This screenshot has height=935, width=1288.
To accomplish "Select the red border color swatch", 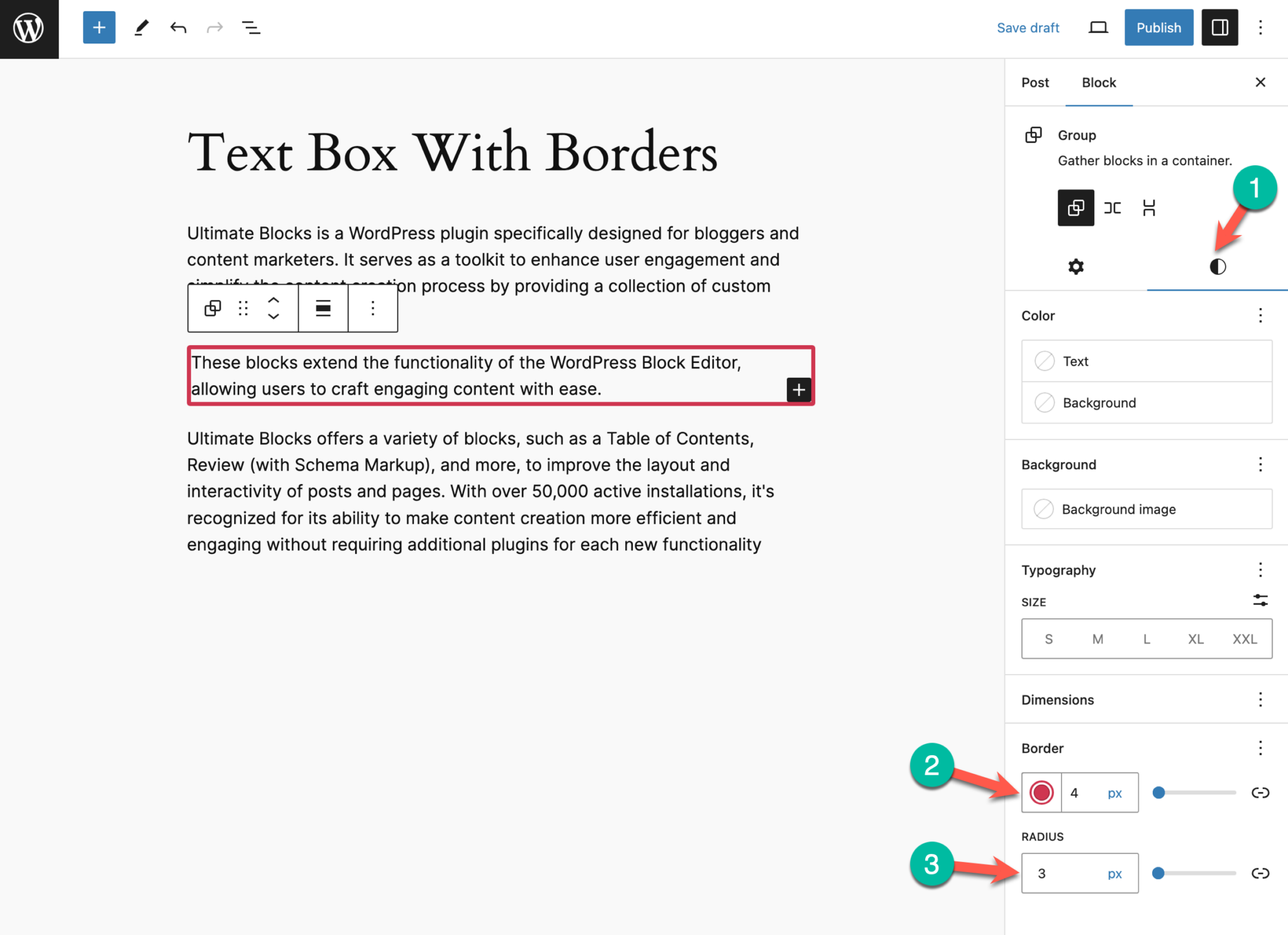I will coord(1041,793).
